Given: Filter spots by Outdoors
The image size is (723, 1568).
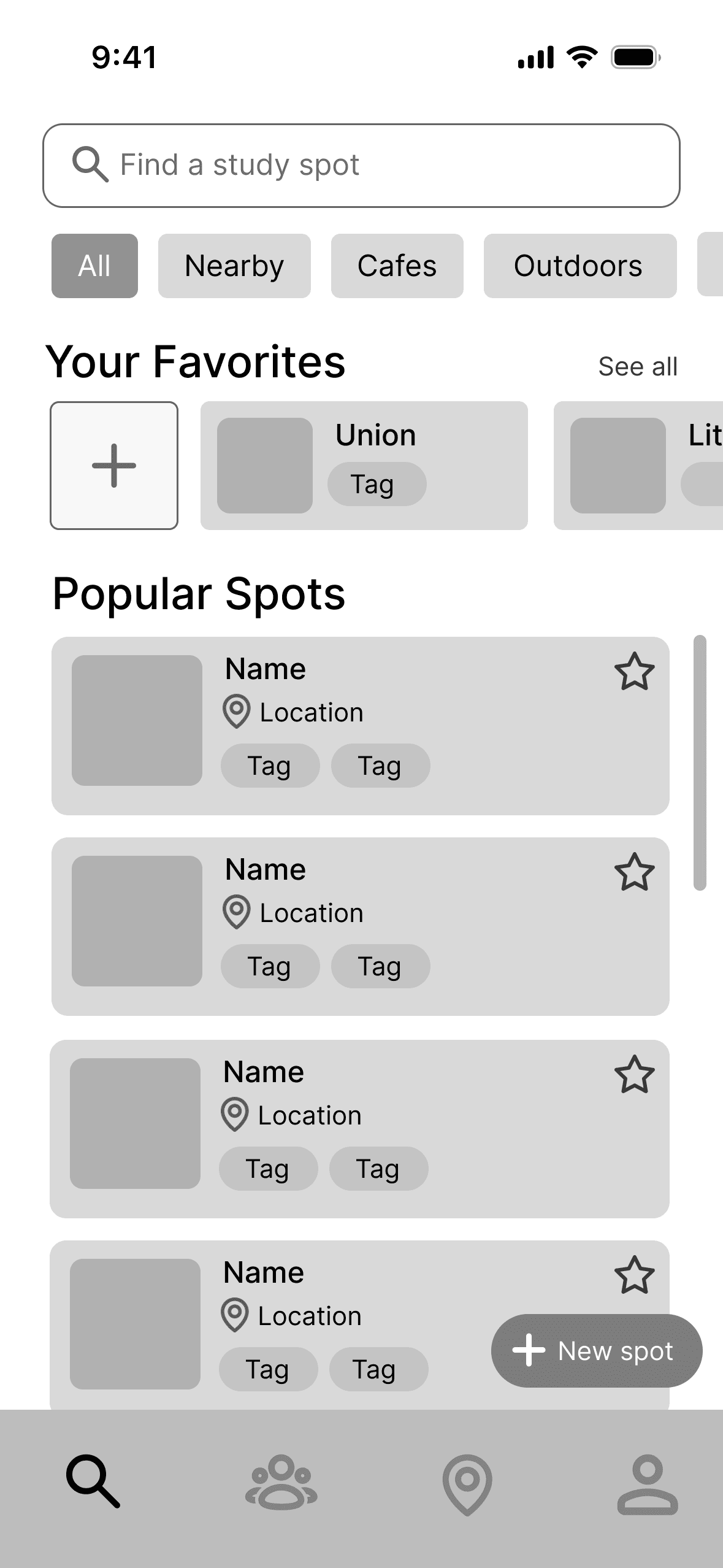Looking at the screenshot, I should (x=580, y=266).
